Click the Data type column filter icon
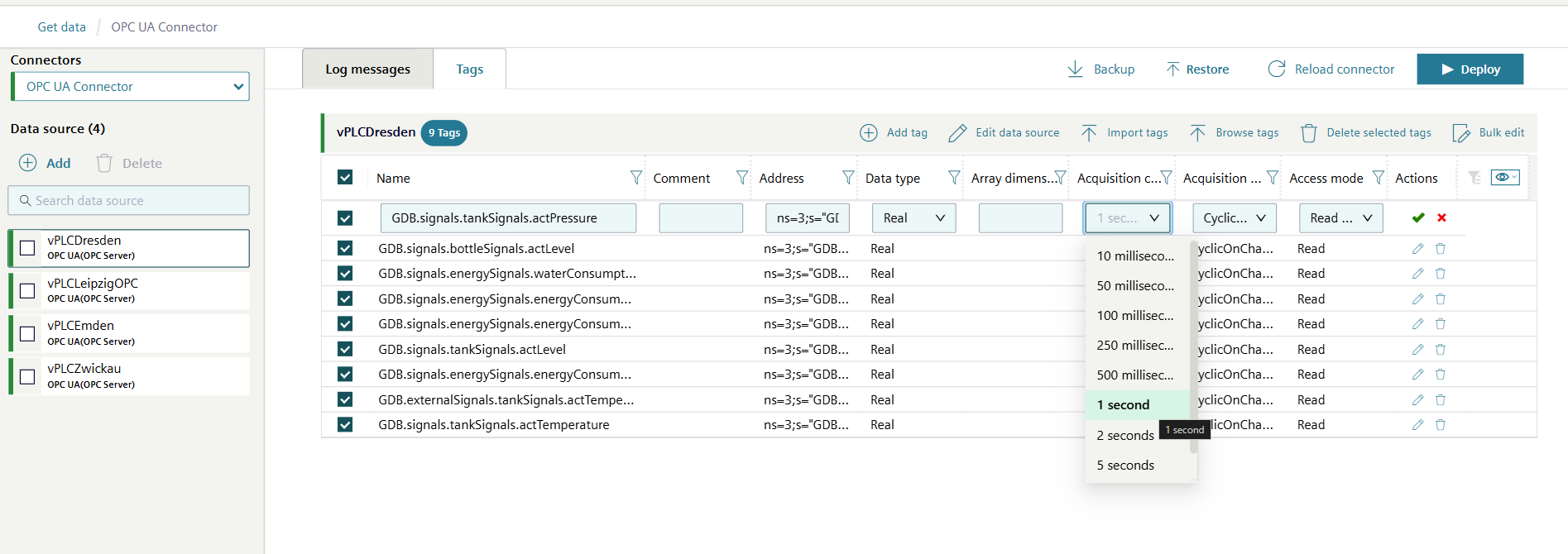 tap(953, 178)
